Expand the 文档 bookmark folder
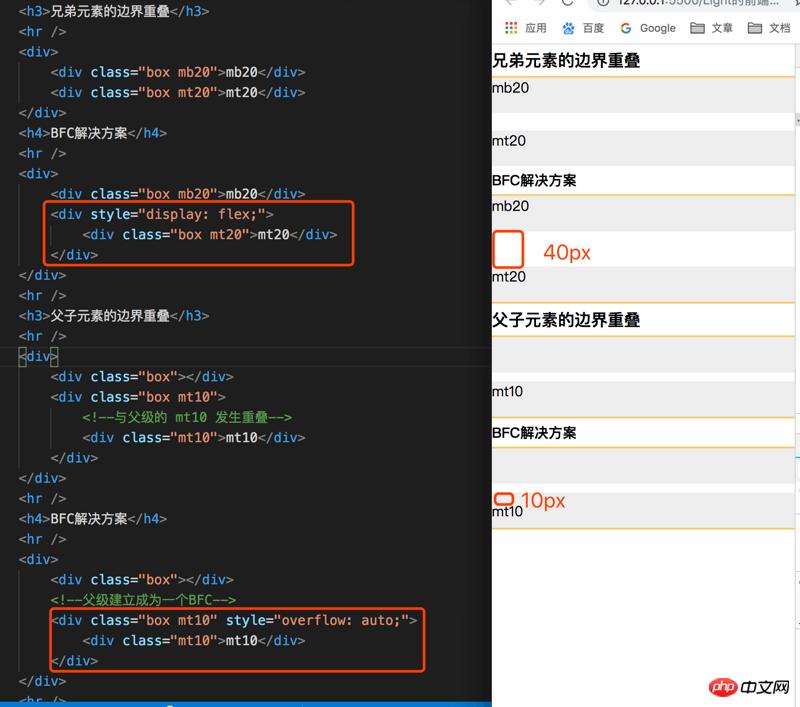Image resolution: width=800 pixels, height=707 pixels. [x=769, y=28]
